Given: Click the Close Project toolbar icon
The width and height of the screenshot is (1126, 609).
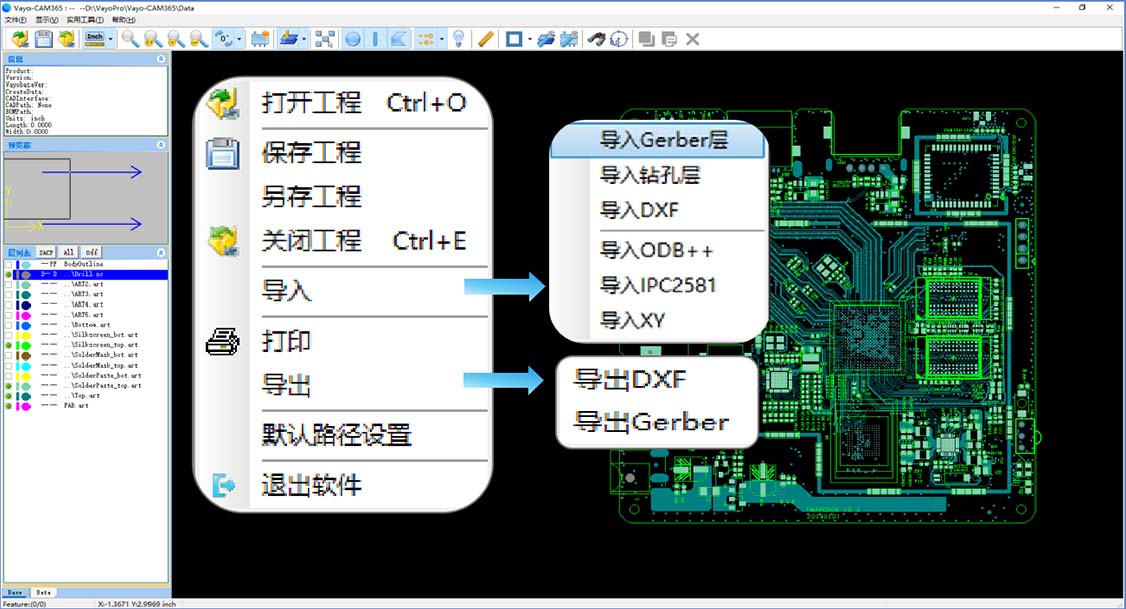Looking at the screenshot, I should tap(67, 39).
